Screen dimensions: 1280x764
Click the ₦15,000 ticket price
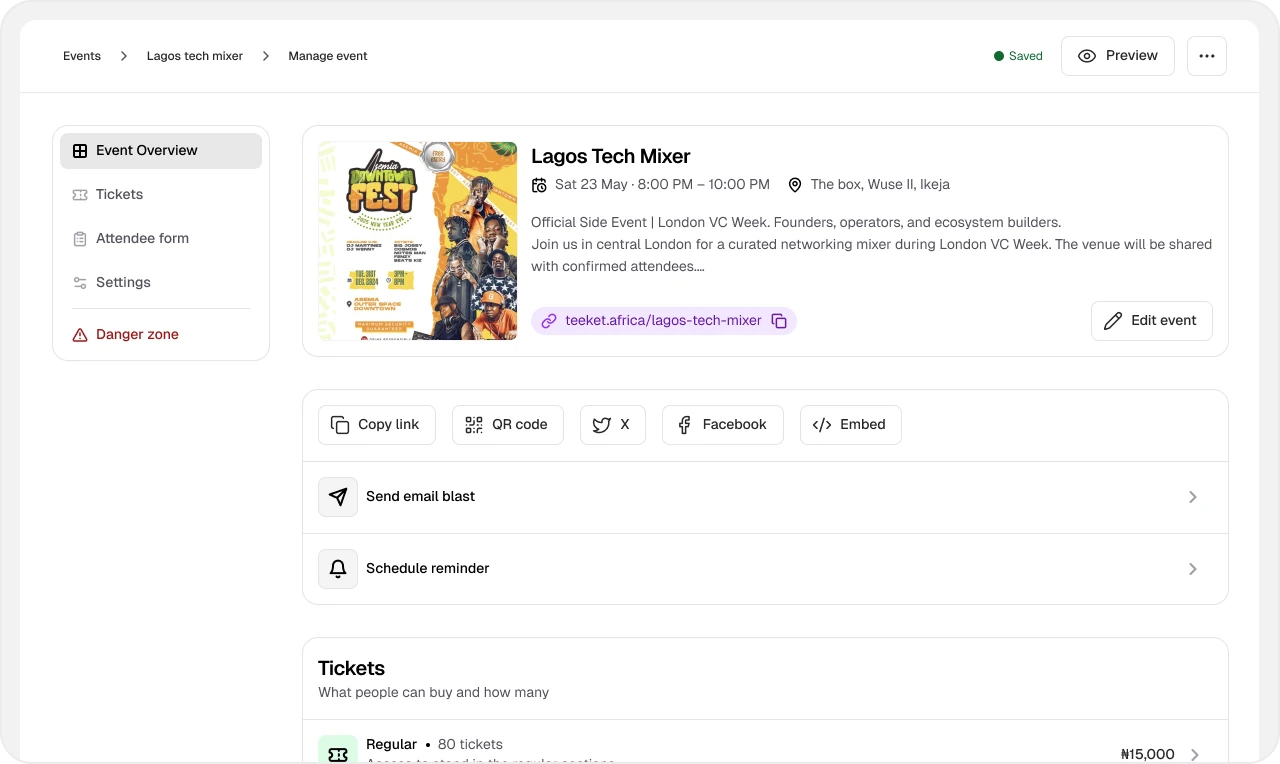tap(1148, 755)
